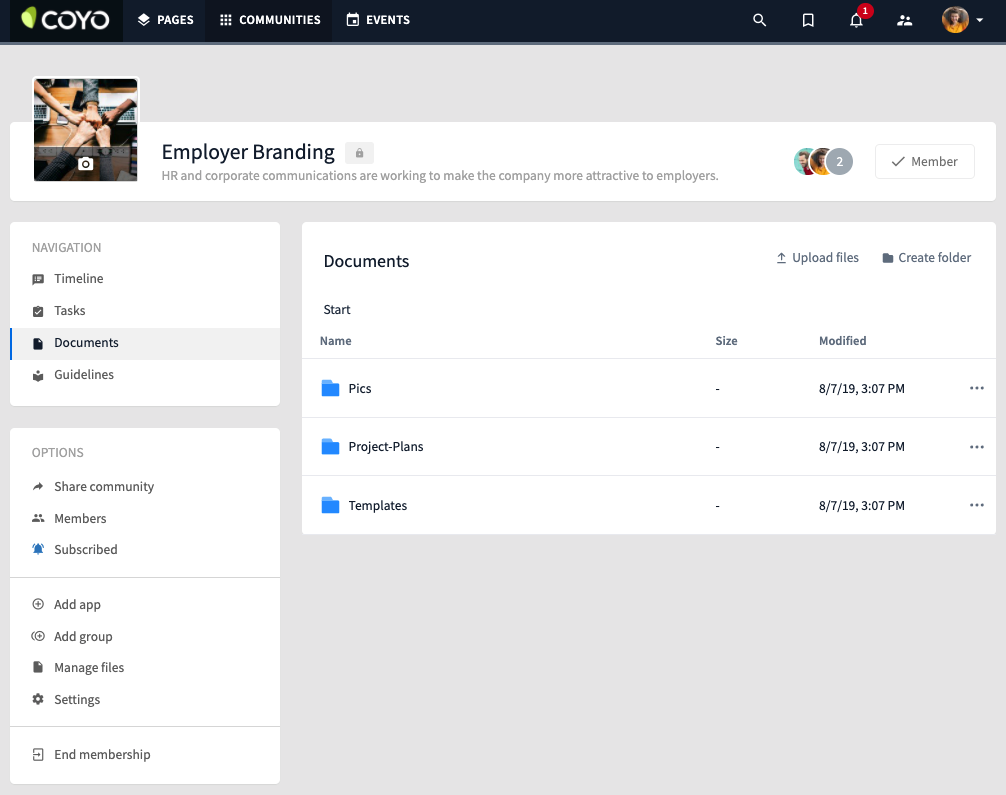Click the Project-Plans folder icon
This screenshot has width=1006, height=795.
pos(330,447)
